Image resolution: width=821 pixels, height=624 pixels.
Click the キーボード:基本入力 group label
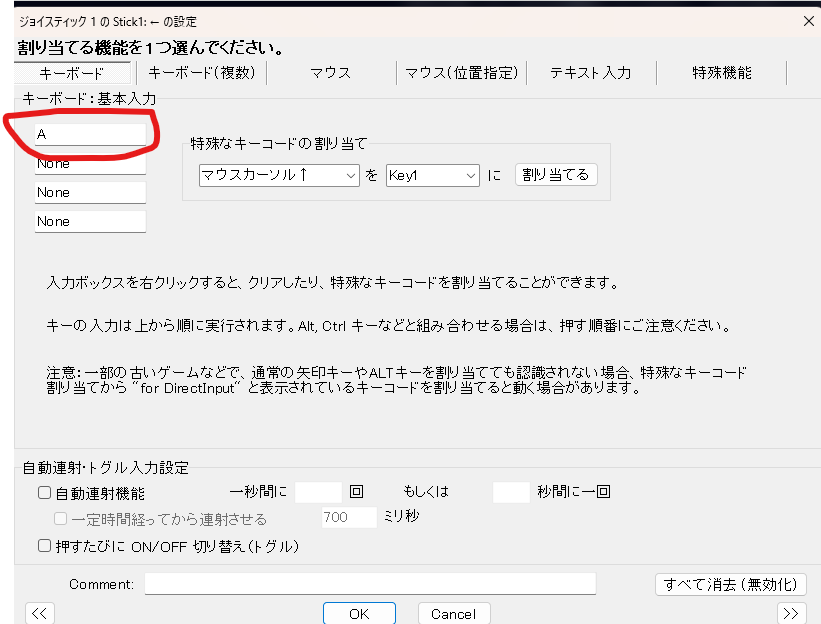click(89, 98)
